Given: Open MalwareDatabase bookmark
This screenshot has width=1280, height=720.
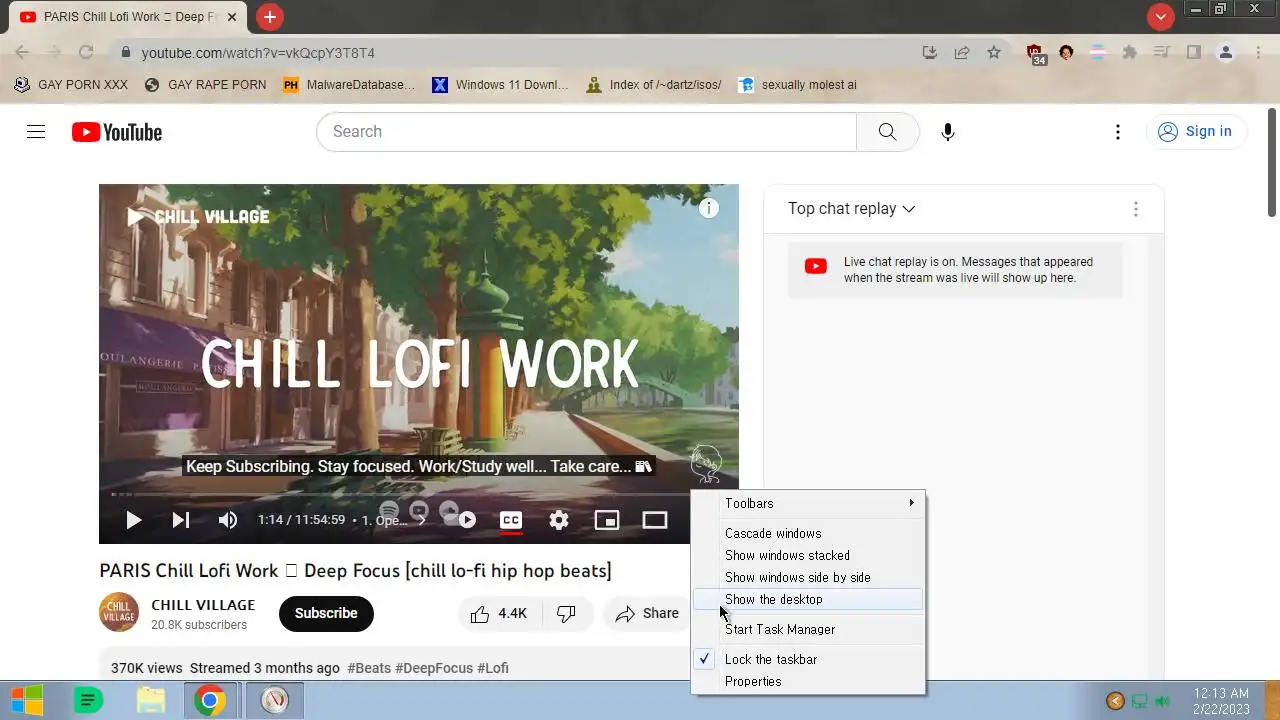Looking at the screenshot, I should [349, 85].
